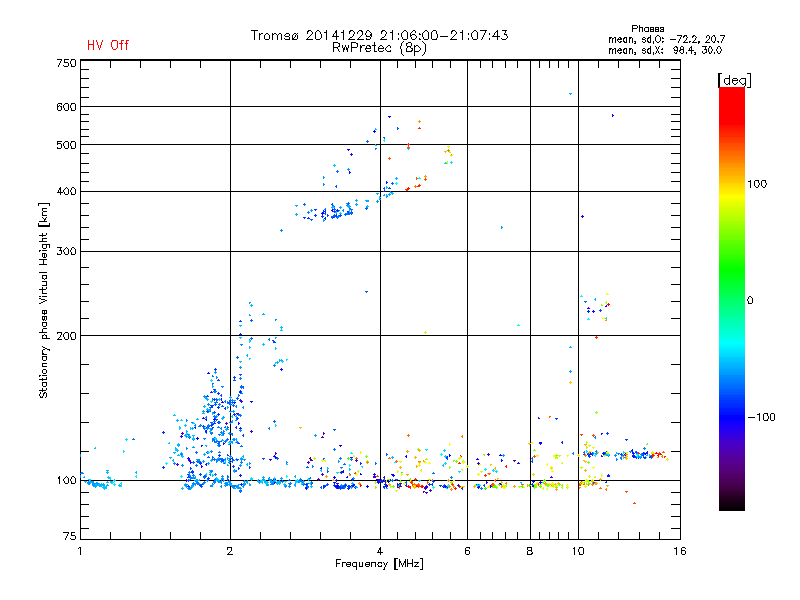
Task: Click the -100 label on the colorbar
Action: point(761,417)
